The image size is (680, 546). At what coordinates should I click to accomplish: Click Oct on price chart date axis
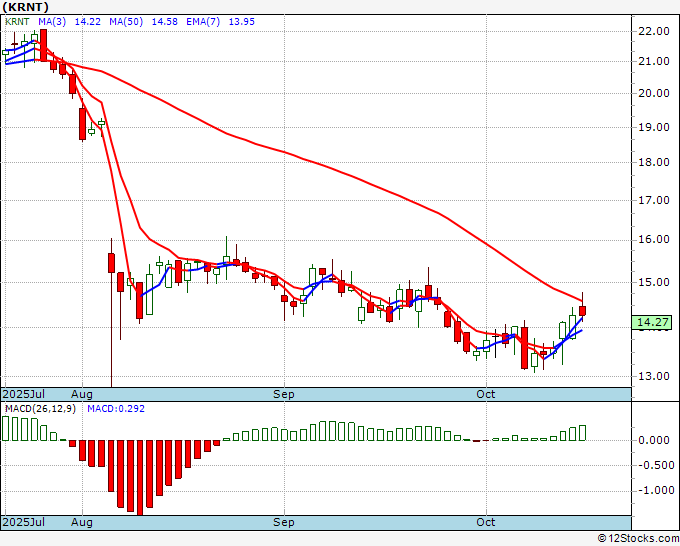486,394
